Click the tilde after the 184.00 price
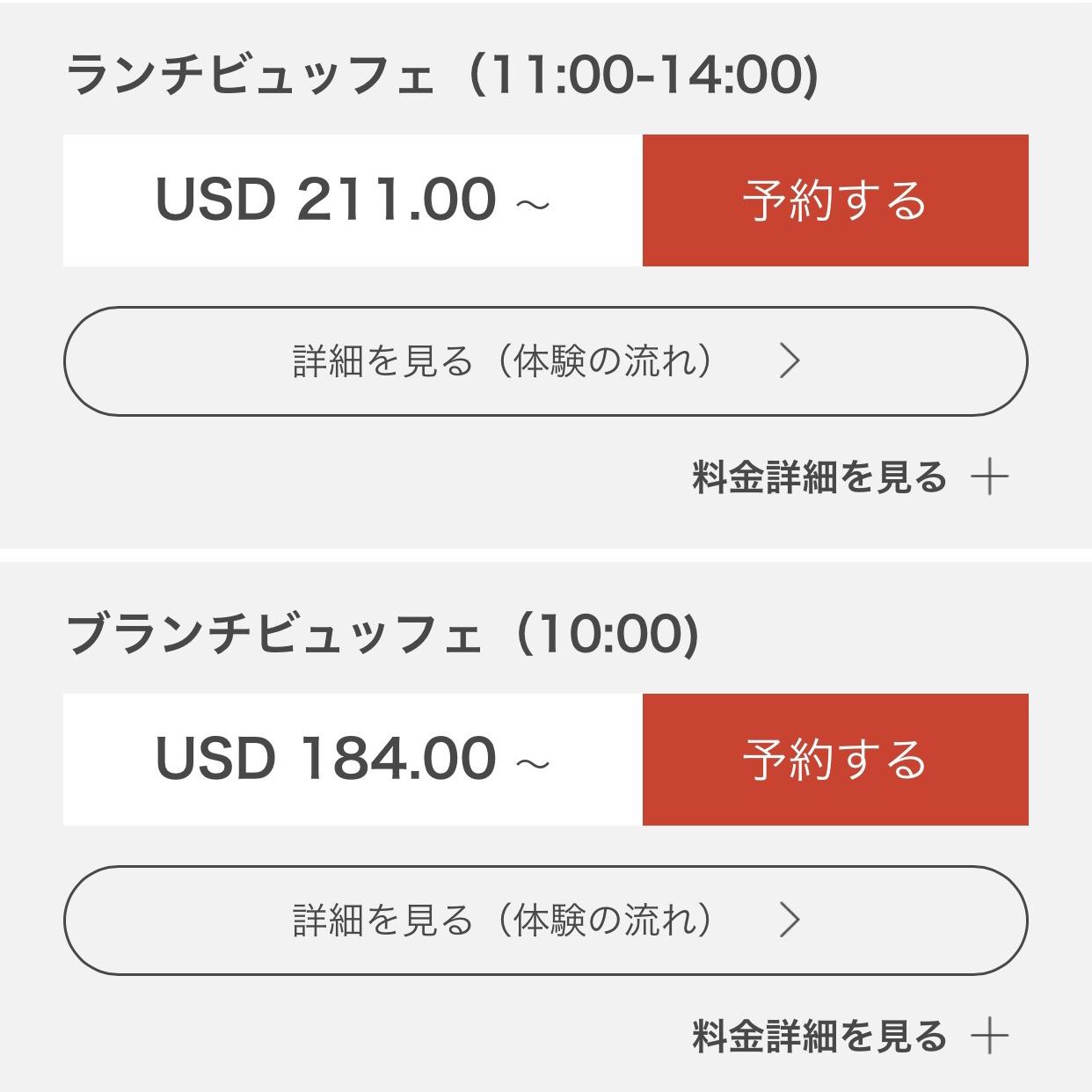Viewport: 1092px width, 1092px height. (532, 763)
